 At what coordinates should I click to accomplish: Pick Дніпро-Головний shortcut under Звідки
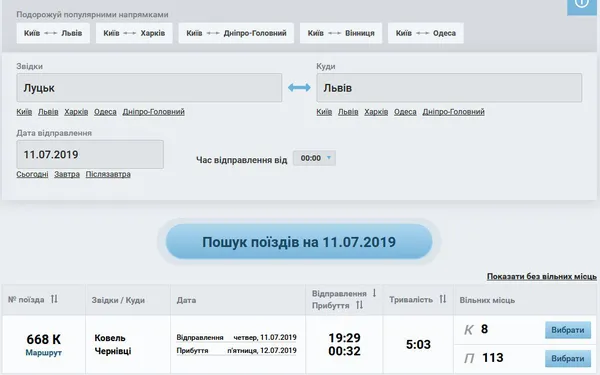point(153,112)
